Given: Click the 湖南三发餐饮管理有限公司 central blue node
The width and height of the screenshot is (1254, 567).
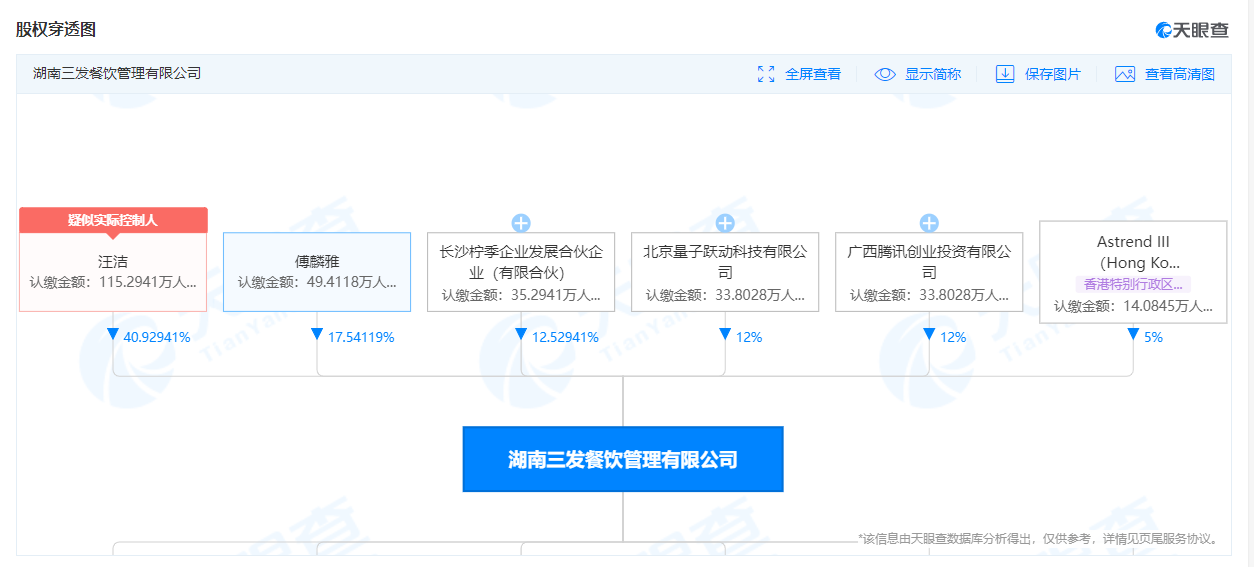Looking at the screenshot, I should coord(622,460).
